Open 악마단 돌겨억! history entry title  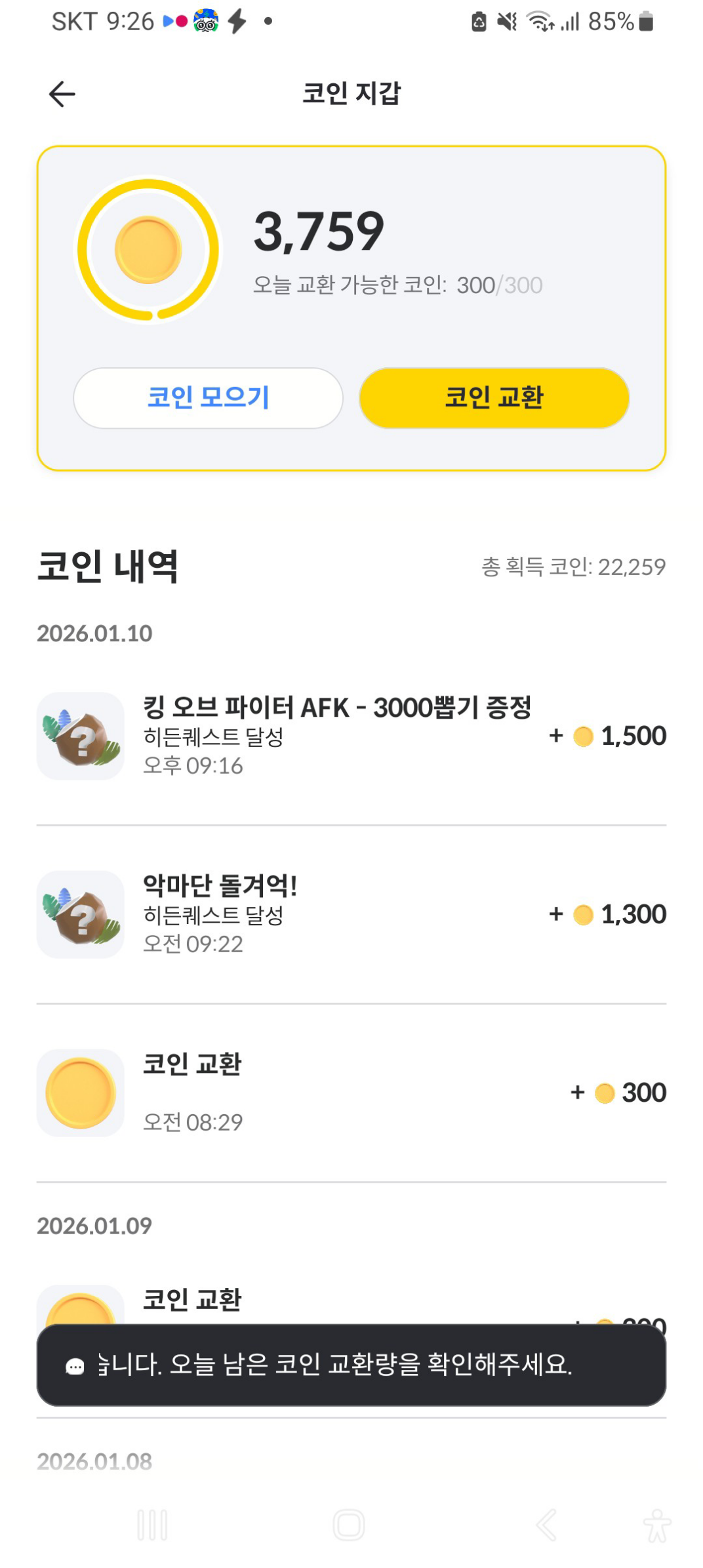click(220, 885)
